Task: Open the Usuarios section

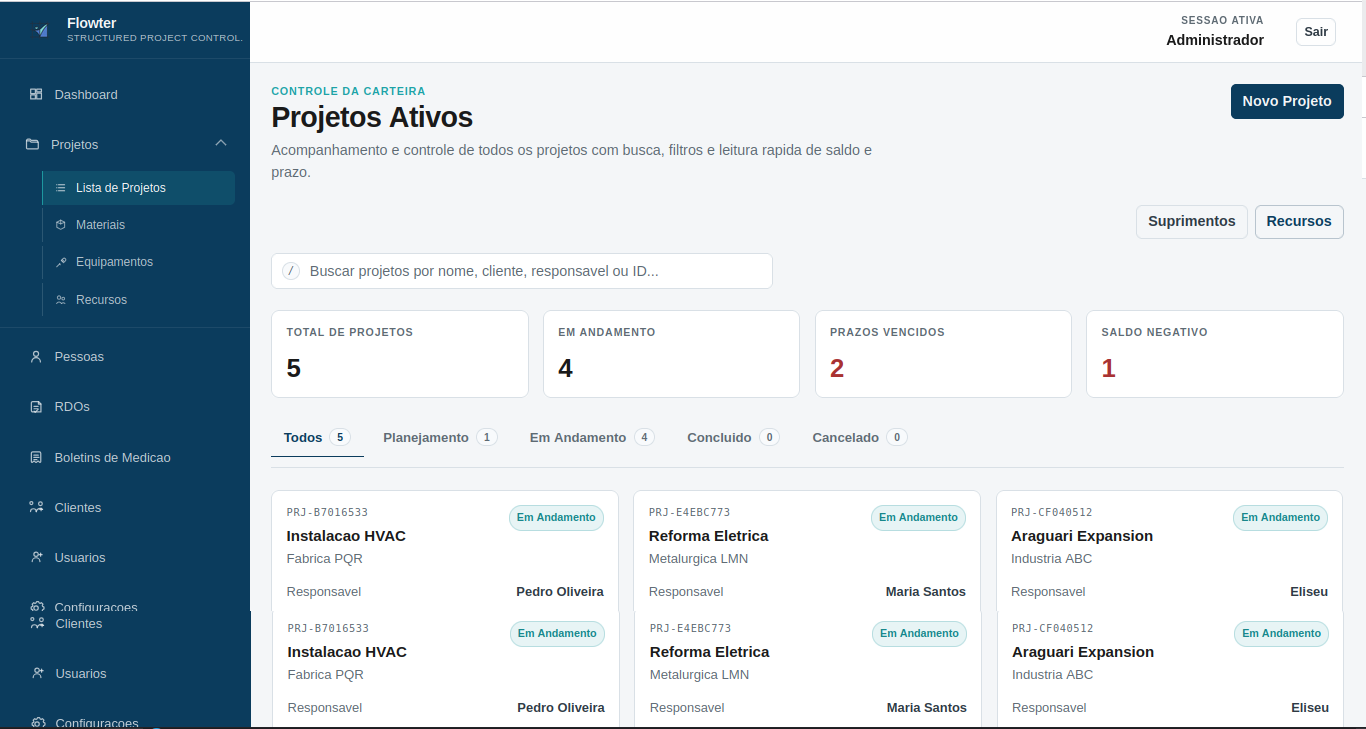Action: click(x=78, y=557)
